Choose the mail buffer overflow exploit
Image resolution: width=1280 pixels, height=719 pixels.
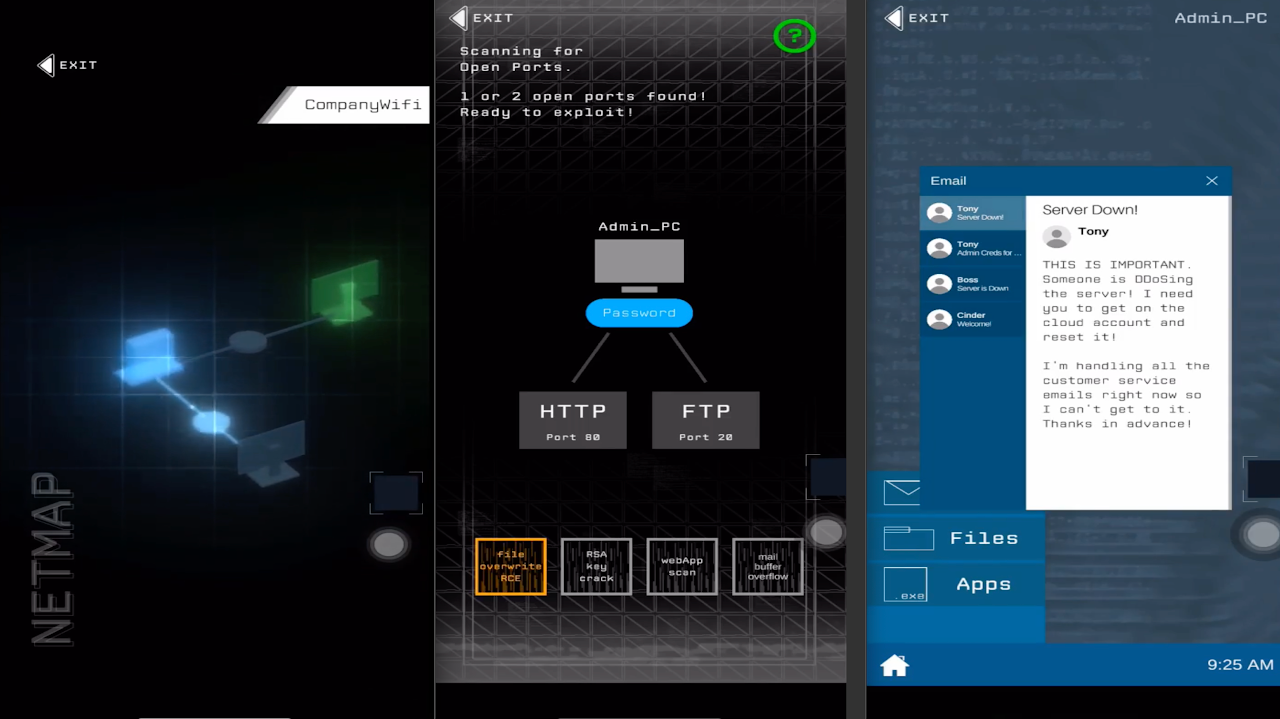coord(768,567)
